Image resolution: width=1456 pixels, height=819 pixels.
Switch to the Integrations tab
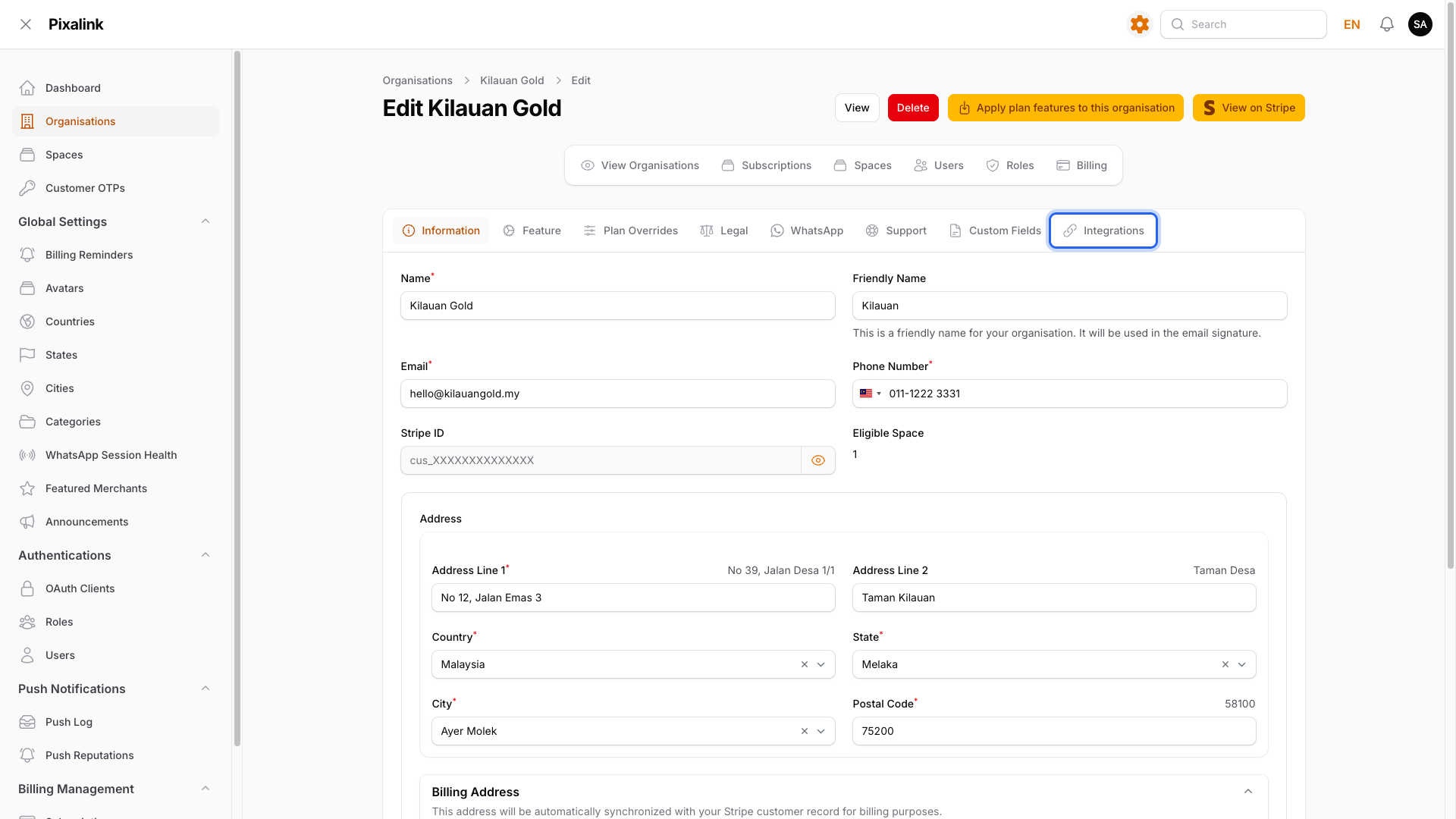pyautogui.click(x=1103, y=231)
